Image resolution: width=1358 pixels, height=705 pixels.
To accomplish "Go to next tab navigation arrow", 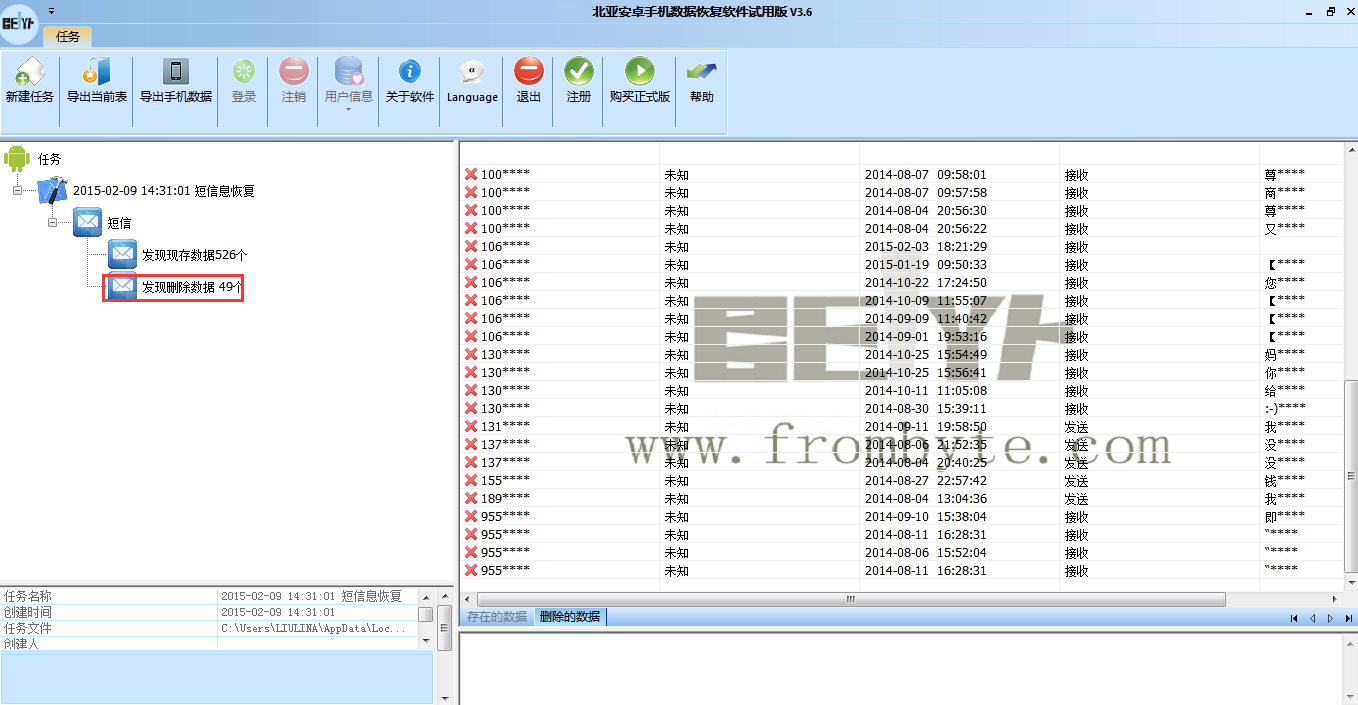I will pyautogui.click(x=1331, y=618).
